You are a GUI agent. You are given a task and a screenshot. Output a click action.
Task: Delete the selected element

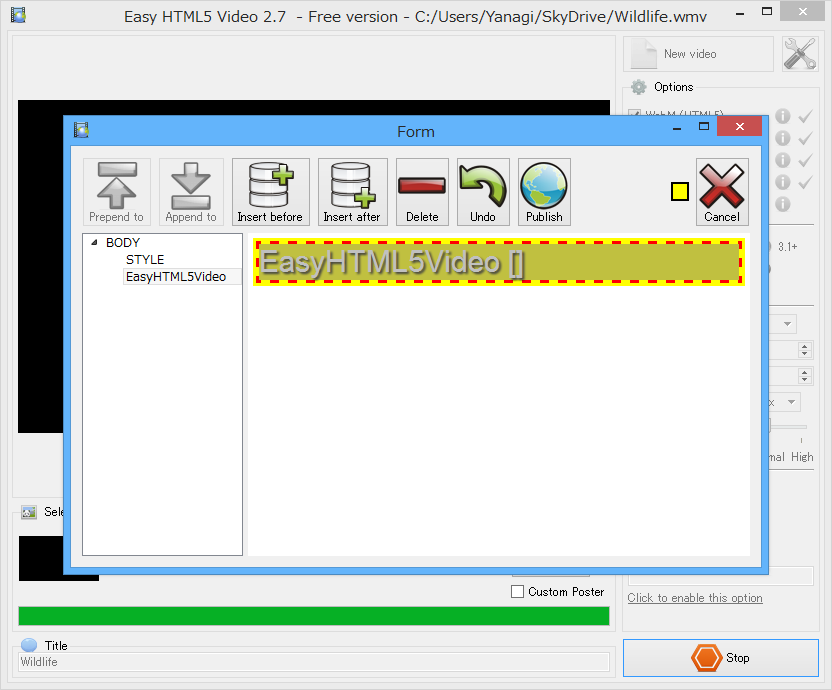(422, 192)
